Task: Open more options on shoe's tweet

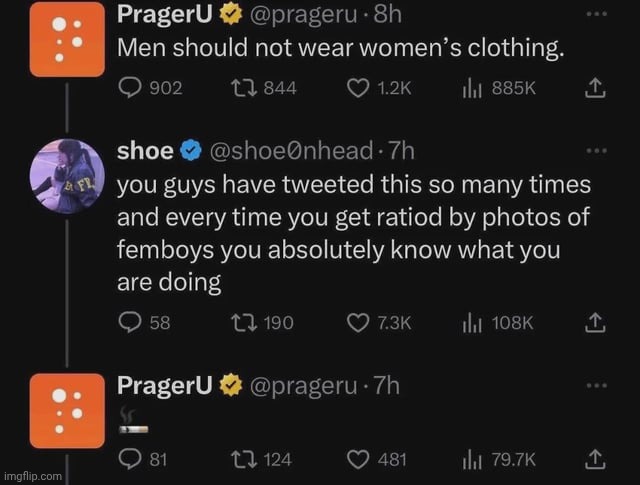Action: coord(597,151)
